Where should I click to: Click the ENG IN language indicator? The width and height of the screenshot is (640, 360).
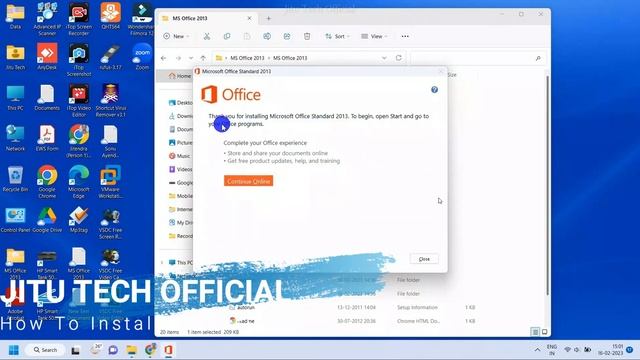point(552,350)
